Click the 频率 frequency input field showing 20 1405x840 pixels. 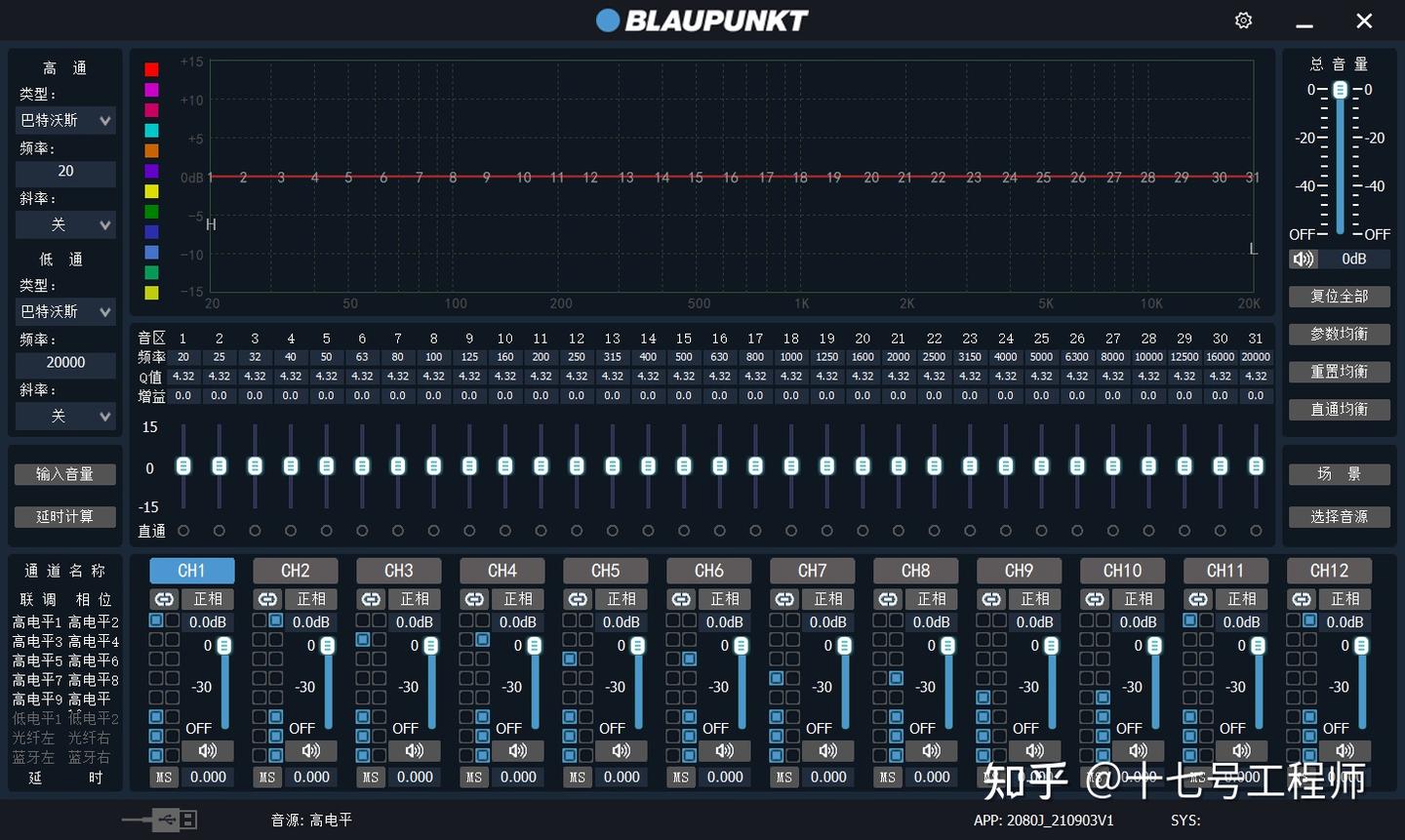[x=64, y=172]
